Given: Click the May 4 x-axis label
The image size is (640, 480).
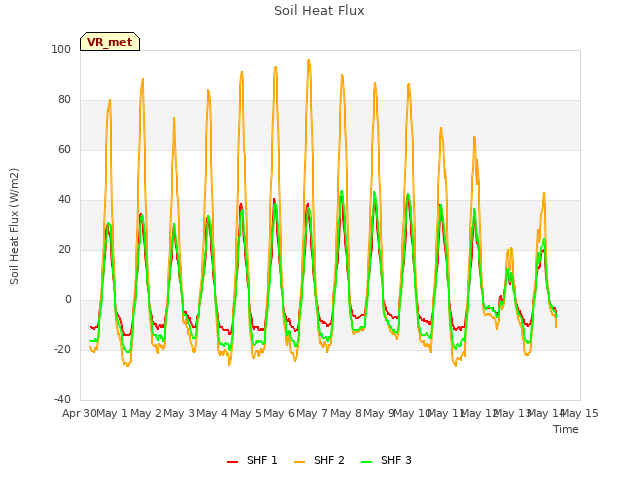Looking at the screenshot, I should click(212, 413).
